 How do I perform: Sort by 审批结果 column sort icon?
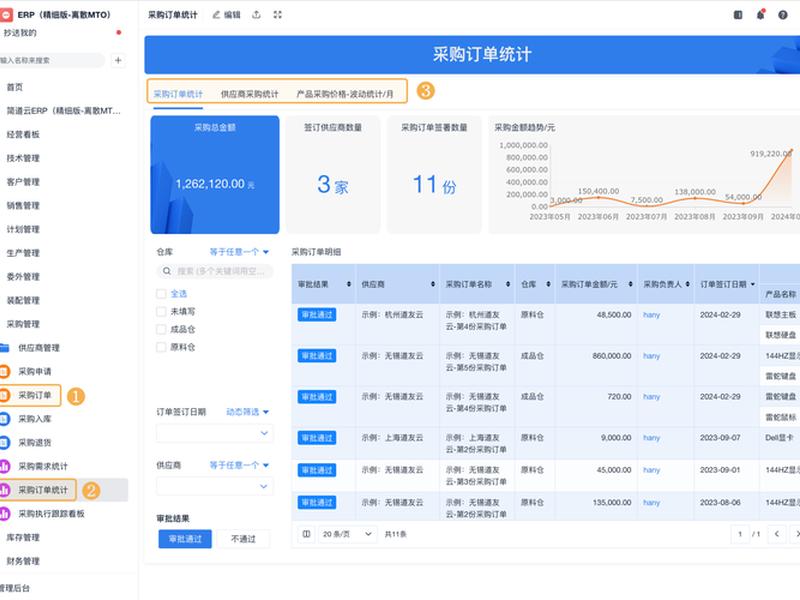click(349, 284)
